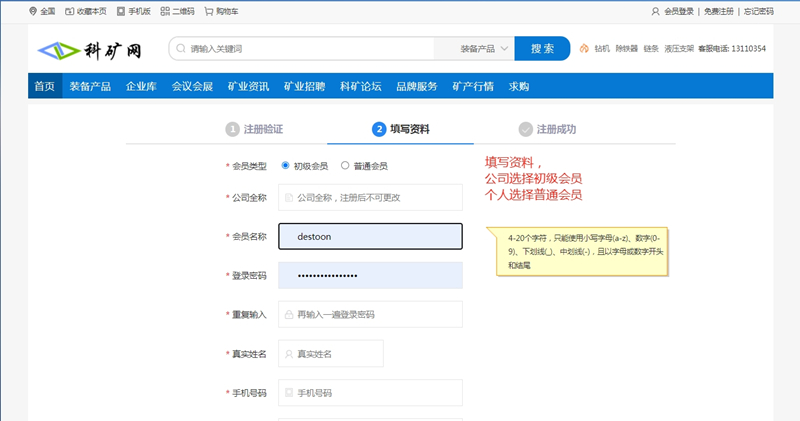Click the 公司全称 input field
Screen dimensions: 800x421
click(371, 197)
